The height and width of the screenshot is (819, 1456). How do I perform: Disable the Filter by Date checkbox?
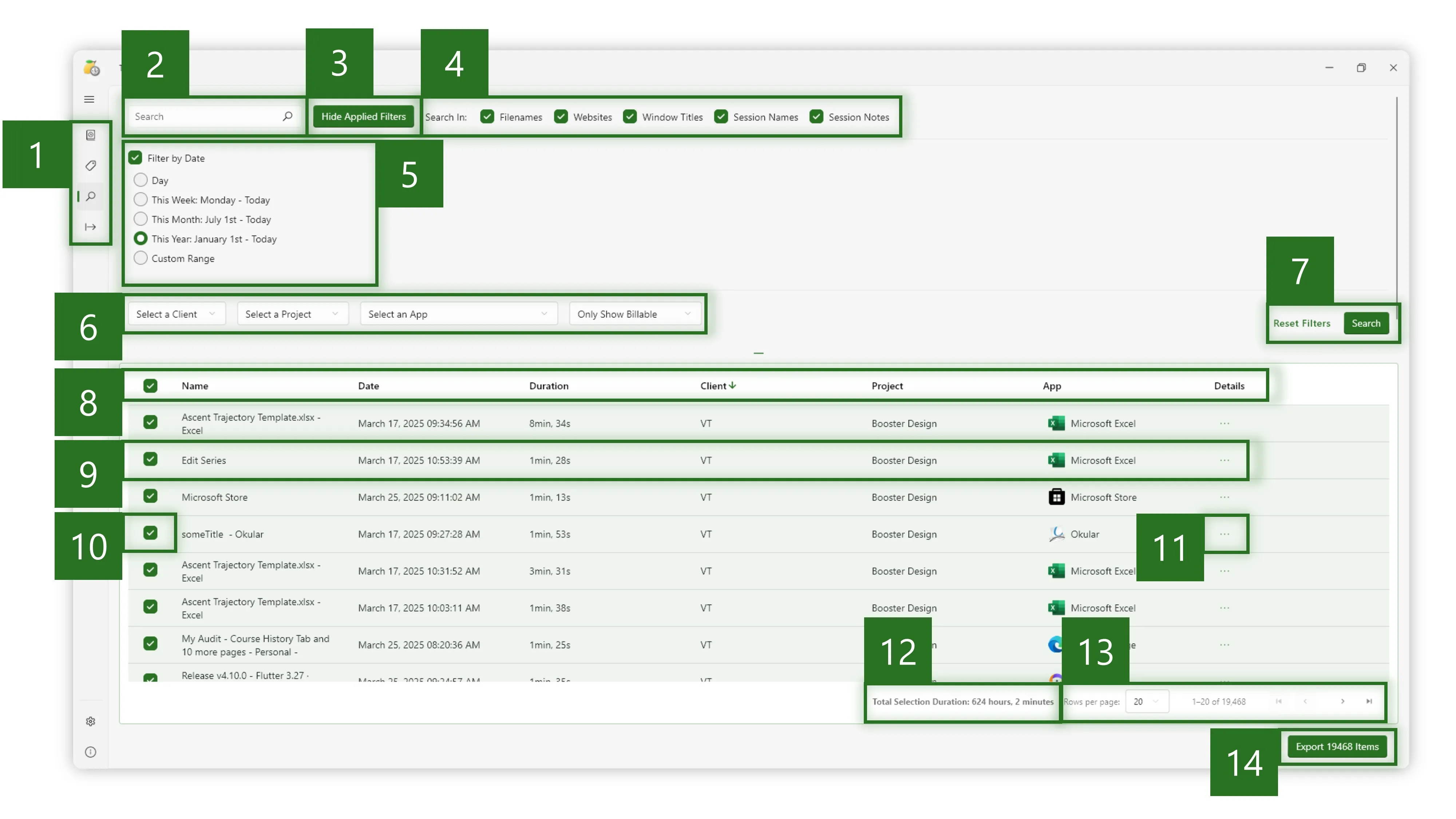click(136, 158)
